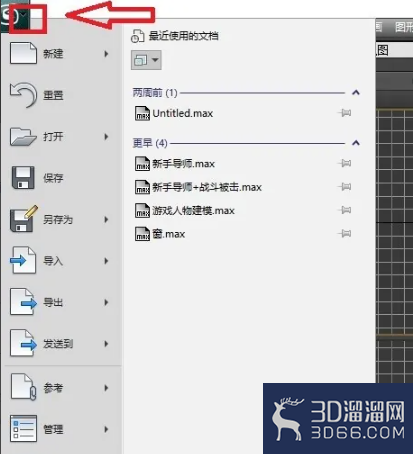Image resolution: width=413 pixels, height=454 pixels.
Task: Click the Untitled.max file icon
Action: click(x=142, y=113)
